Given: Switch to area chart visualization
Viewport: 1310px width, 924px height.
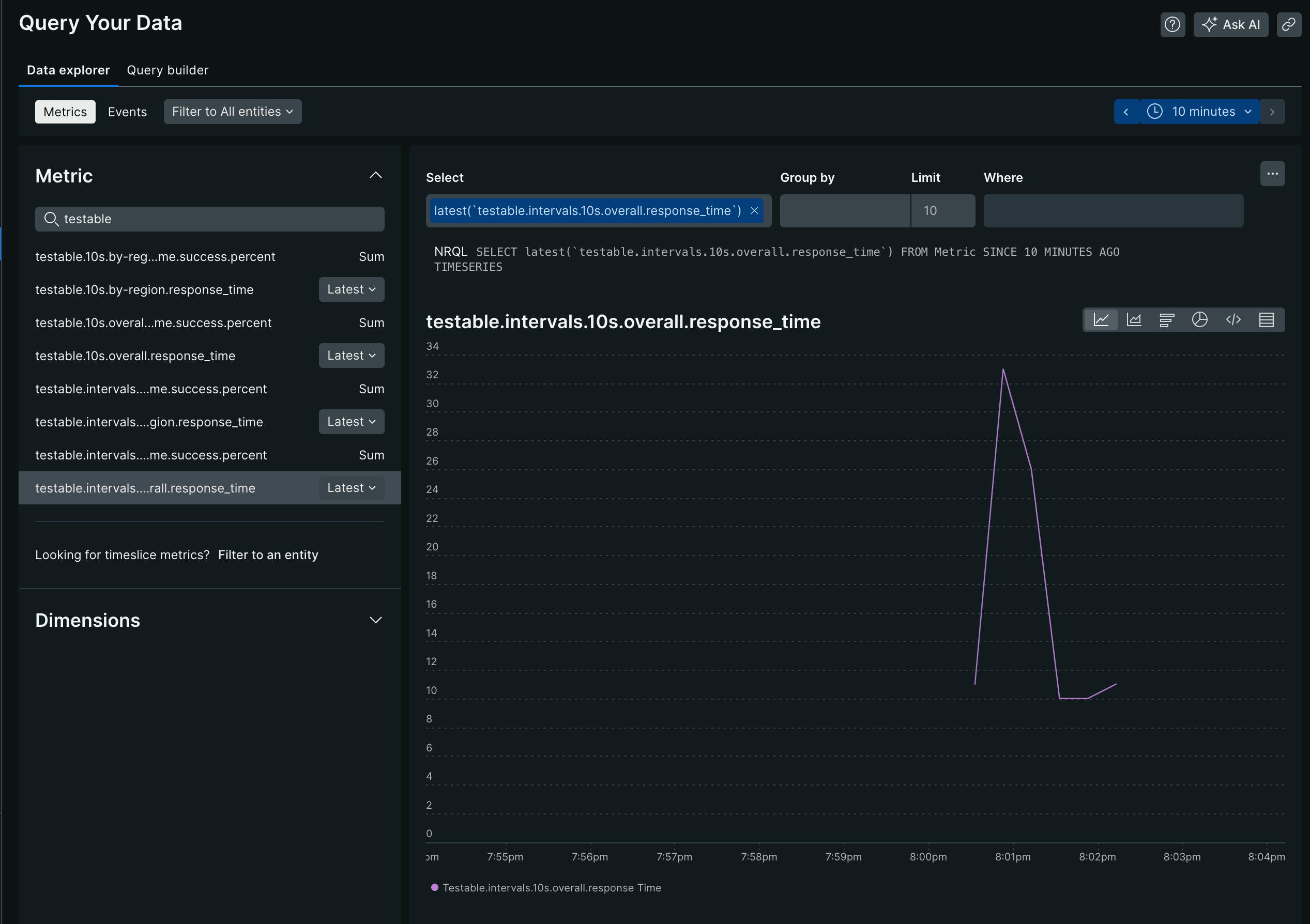Looking at the screenshot, I should coord(1134,320).
